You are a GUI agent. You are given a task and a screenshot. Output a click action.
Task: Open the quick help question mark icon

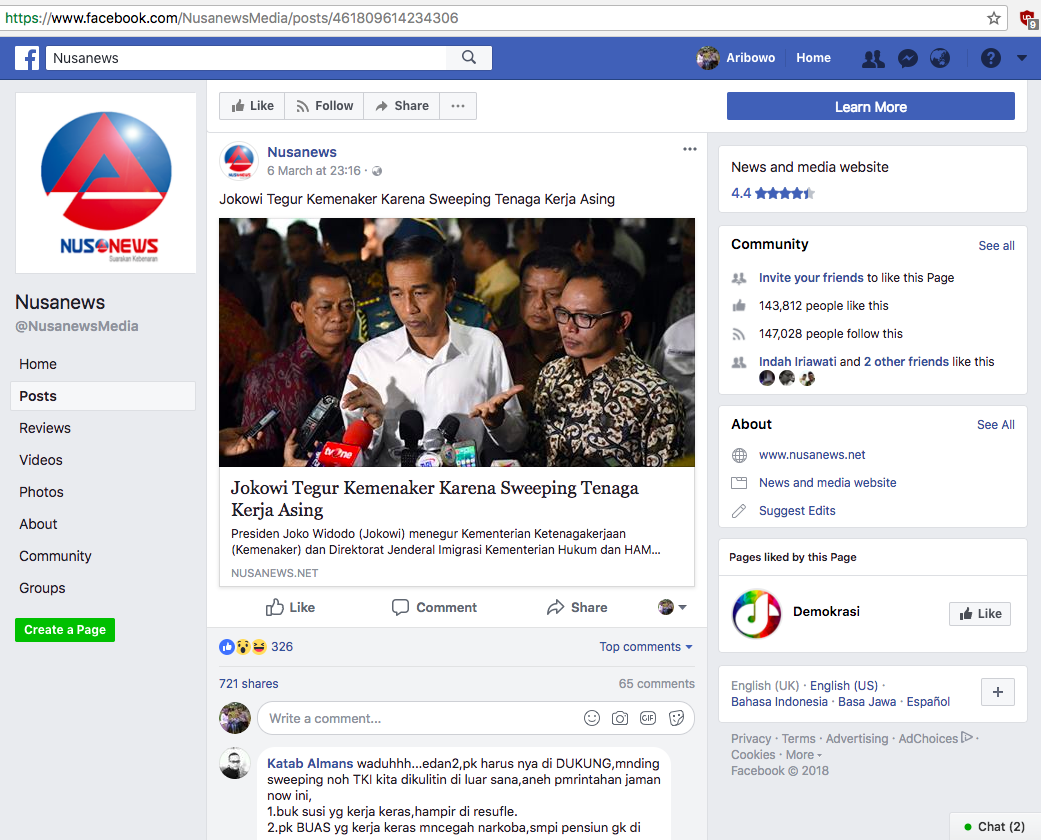click(x=991, y=58)
